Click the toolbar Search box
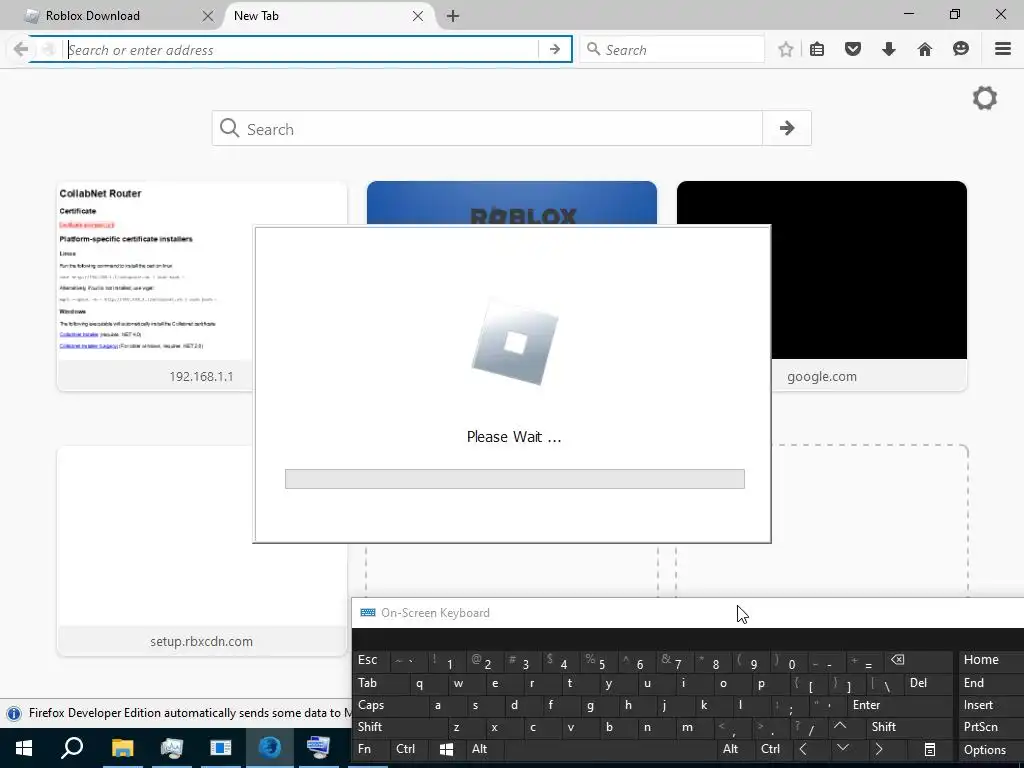The height and width of the screenshot is (768, 1024). tap(673, 50)
